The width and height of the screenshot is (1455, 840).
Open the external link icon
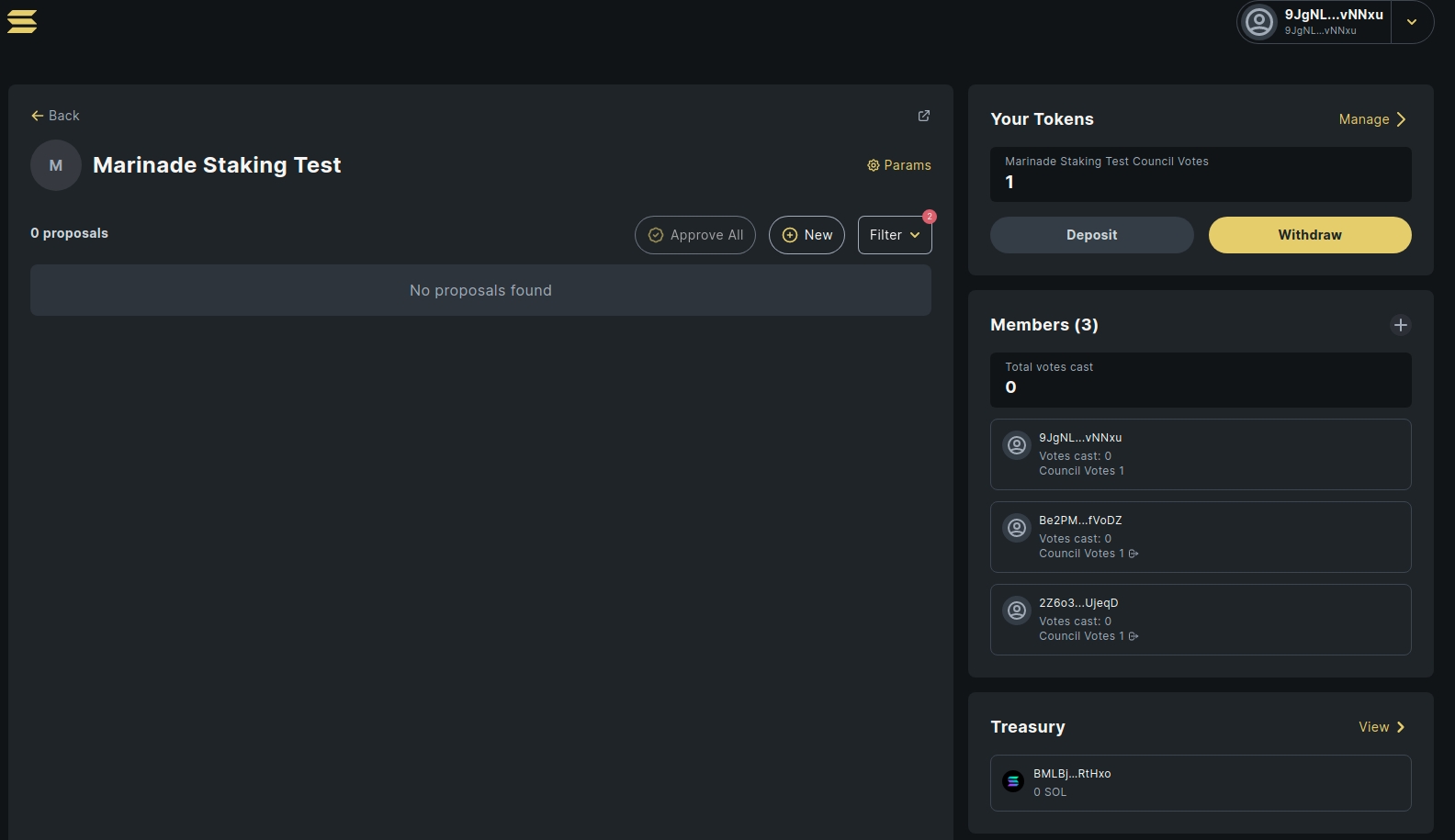tap(924, 116)
